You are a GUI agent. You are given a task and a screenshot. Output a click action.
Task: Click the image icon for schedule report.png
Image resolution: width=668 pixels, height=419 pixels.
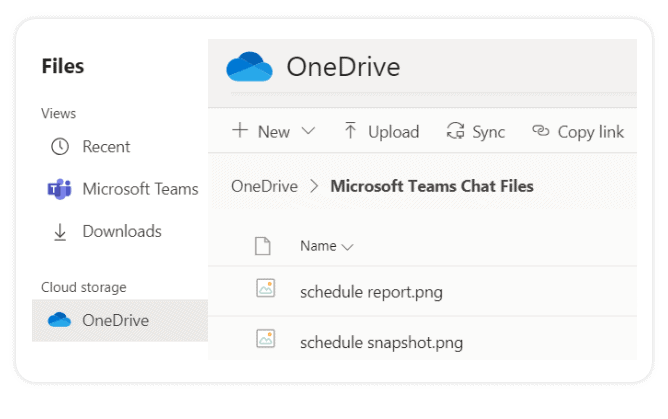pos(265,288)
